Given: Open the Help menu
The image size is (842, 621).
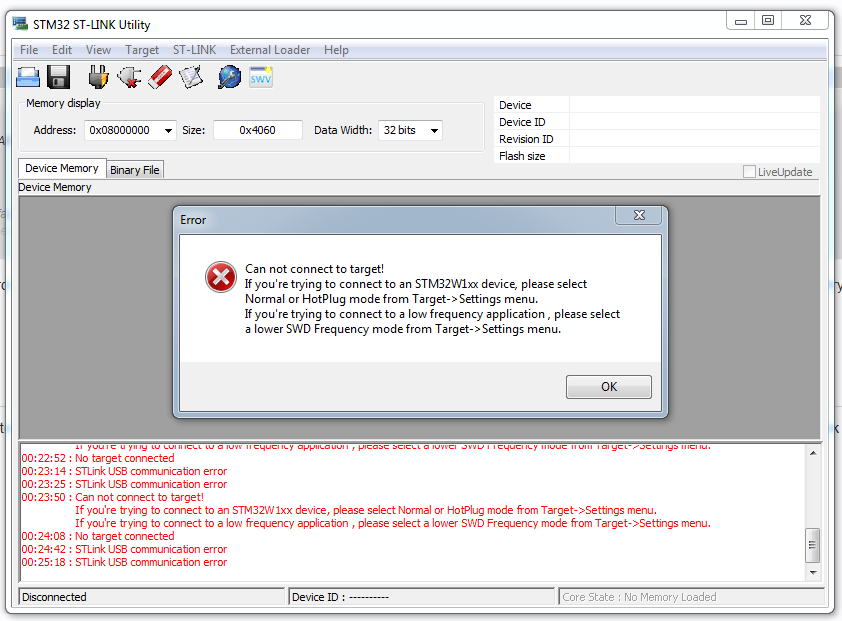Looking at the screenshot, I should pyautogui.click(x=336, y=50).
